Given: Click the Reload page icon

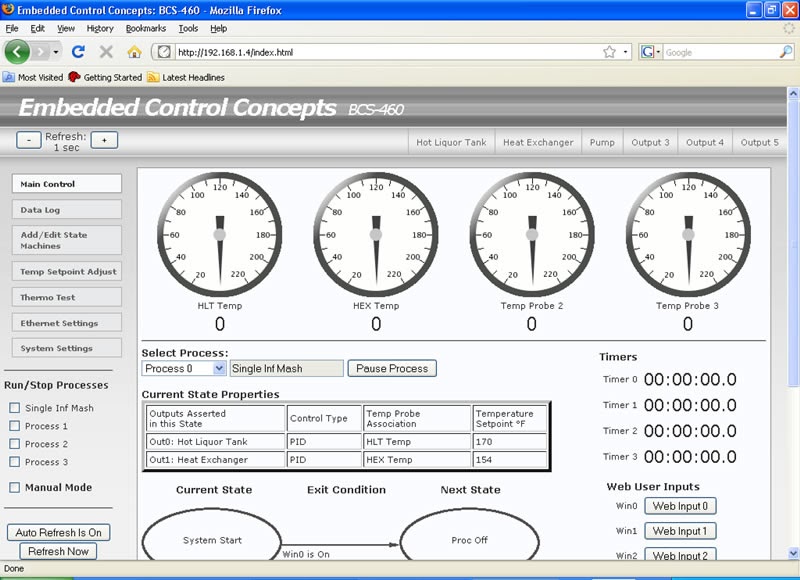Looking at the screenshot, I should click(80, 52).
